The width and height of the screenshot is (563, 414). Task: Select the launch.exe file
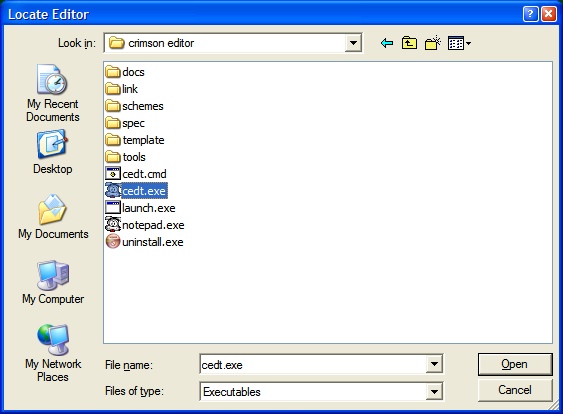140,208
